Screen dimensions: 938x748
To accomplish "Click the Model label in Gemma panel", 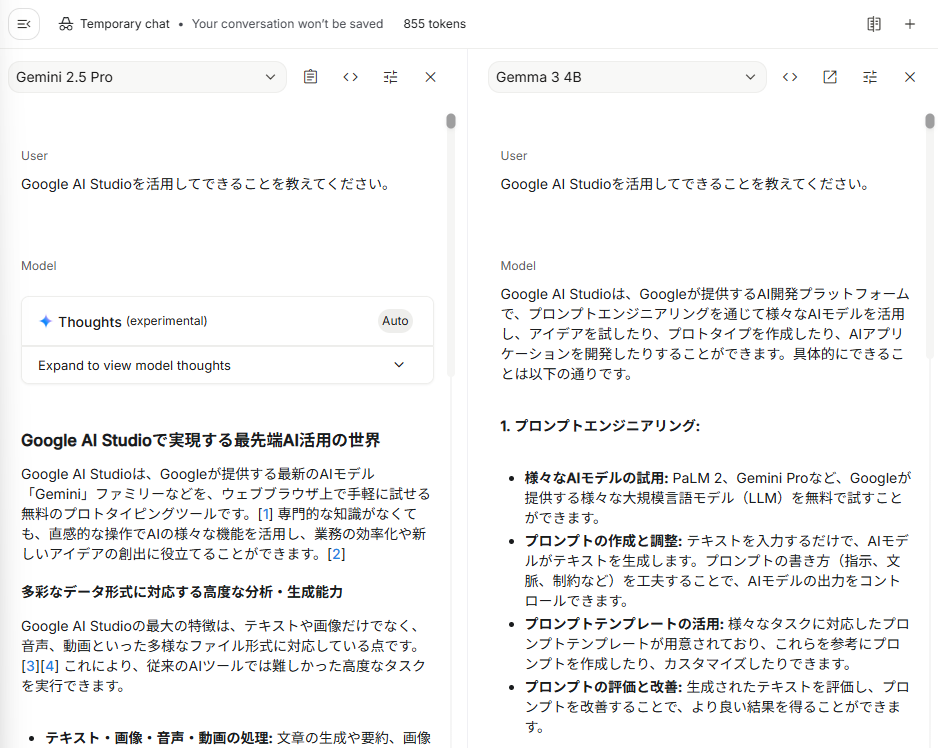I will point(518,266).
